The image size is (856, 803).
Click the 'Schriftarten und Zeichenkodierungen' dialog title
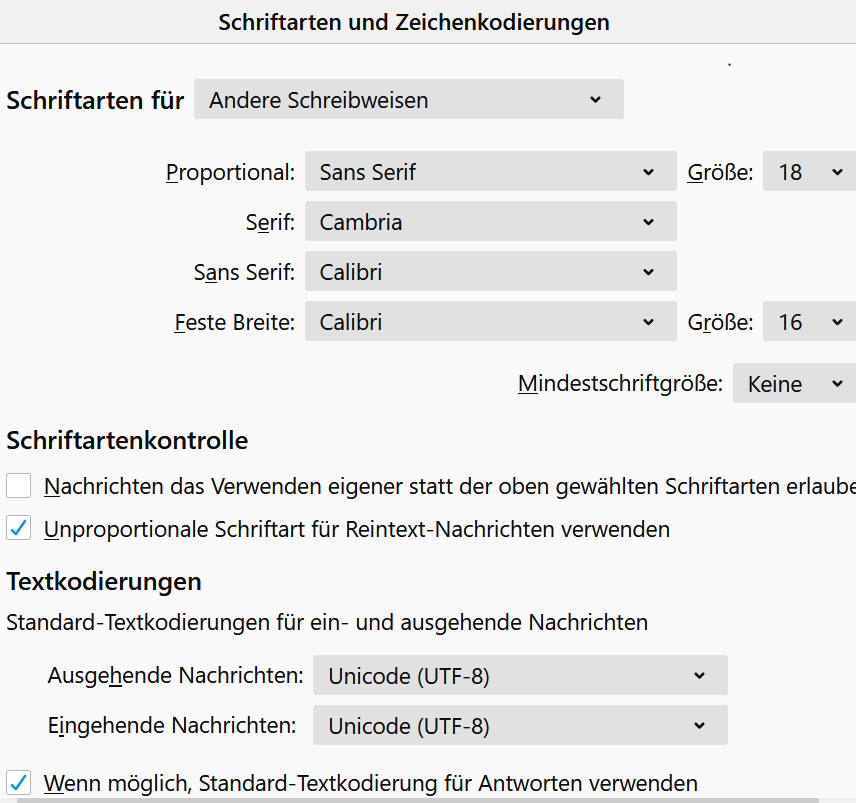click(414, 22)
